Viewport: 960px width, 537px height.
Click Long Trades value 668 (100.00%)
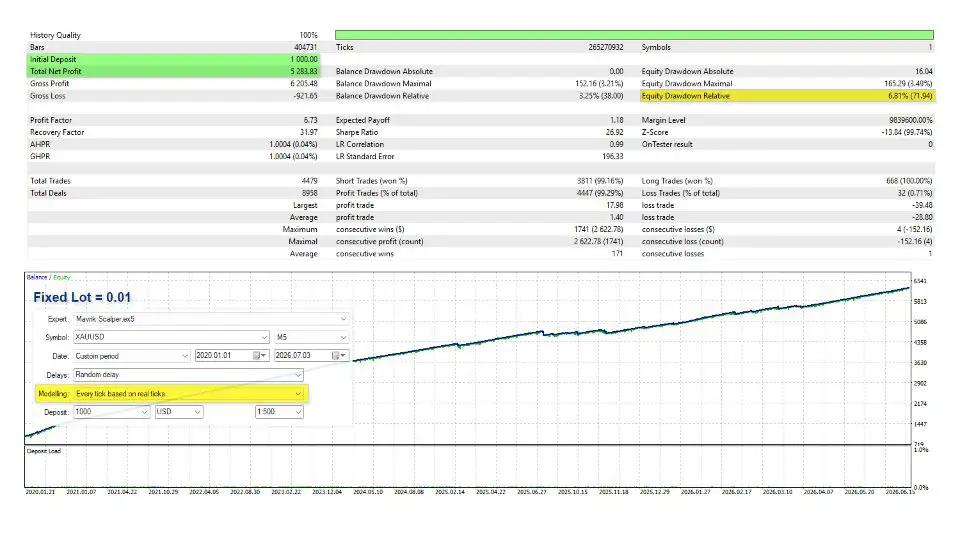pos(909,181)
